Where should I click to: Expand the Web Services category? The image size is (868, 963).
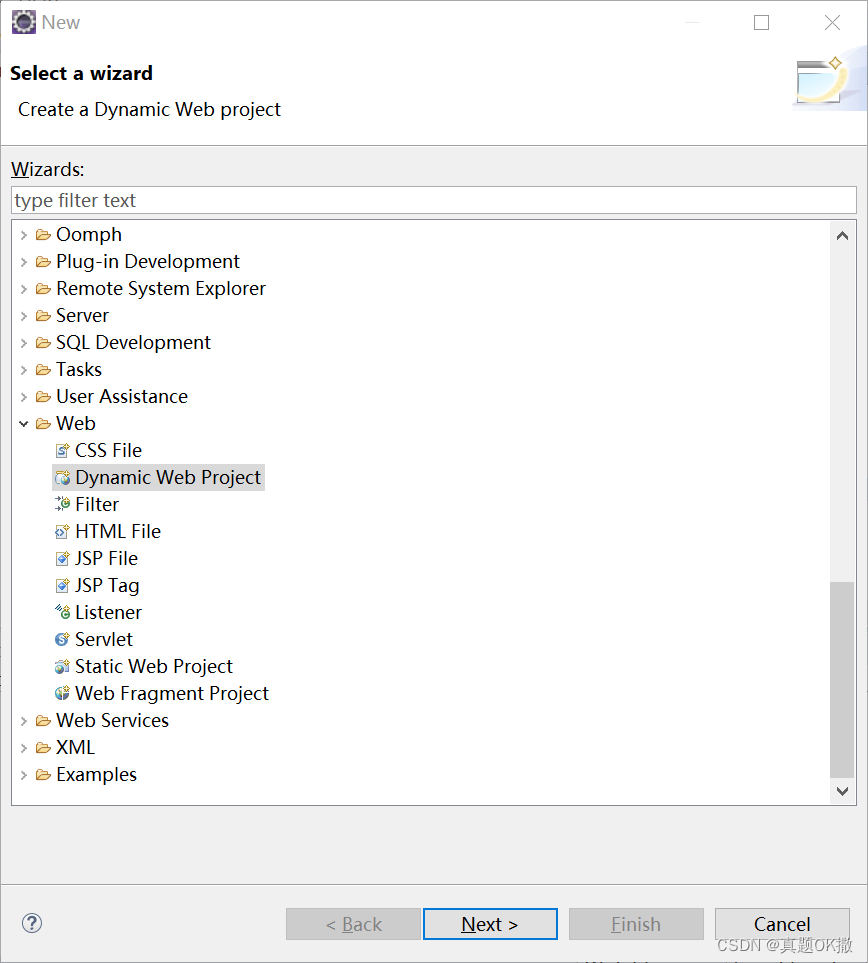pyautogui.click(x=24, y=720)
